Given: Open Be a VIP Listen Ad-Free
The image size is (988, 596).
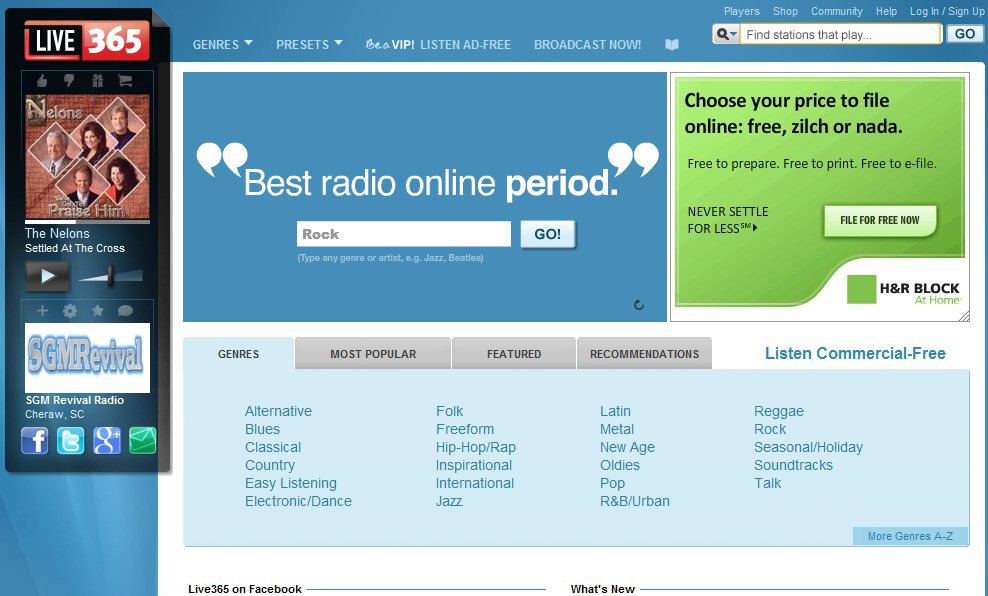Looking at the screenshot, I should coord(438,45).
